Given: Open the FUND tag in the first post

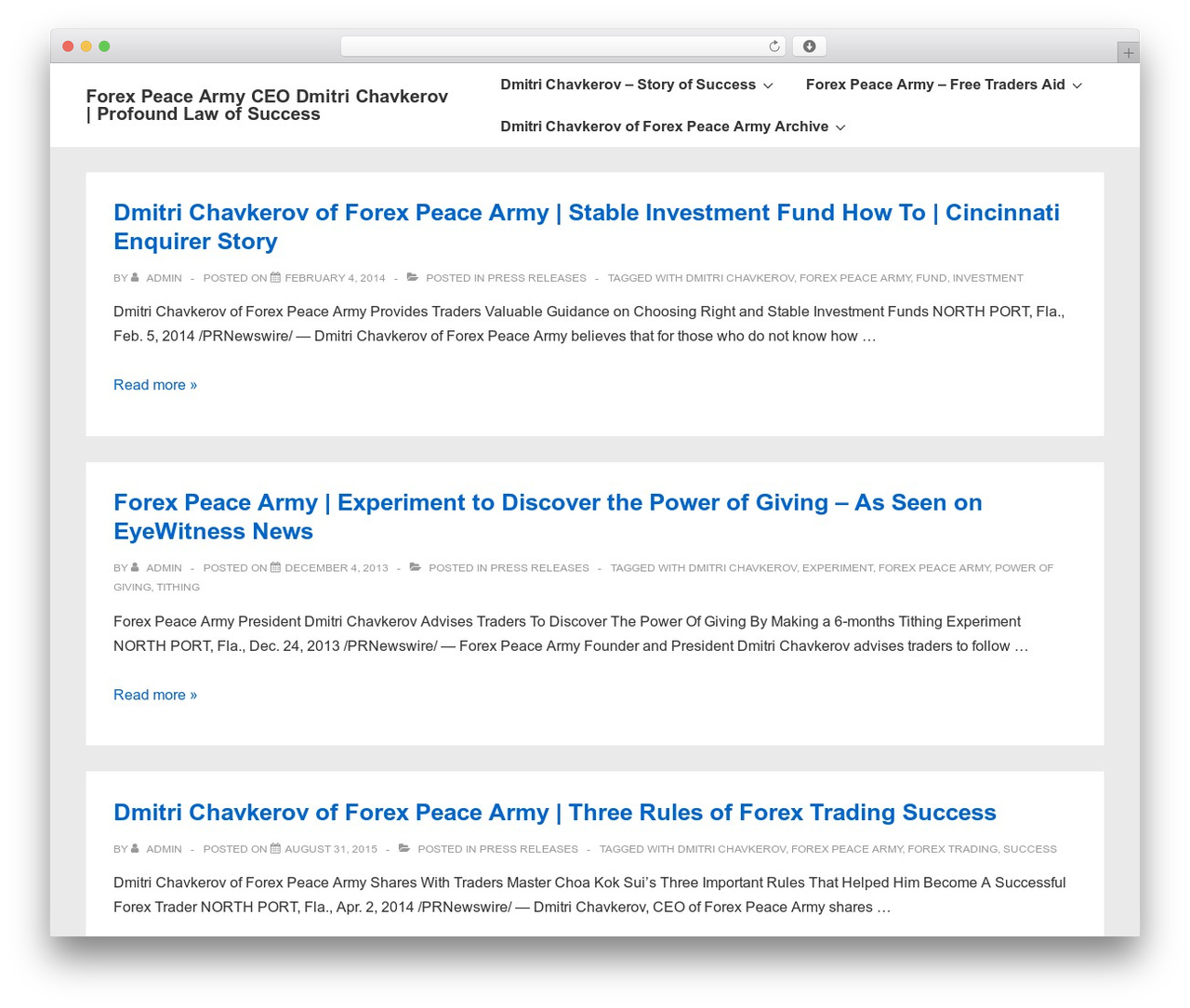Looking at the screenshot, I should [931, 278].
